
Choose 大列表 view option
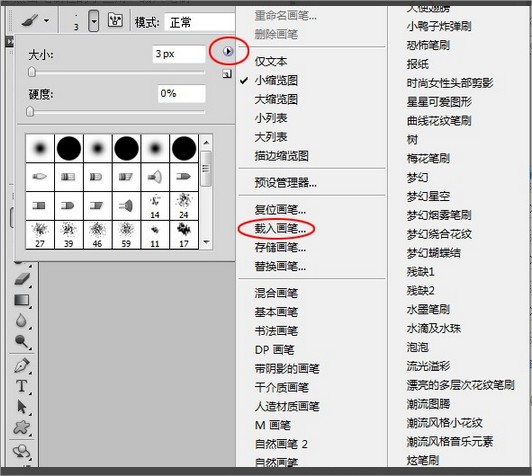point(271,137)
